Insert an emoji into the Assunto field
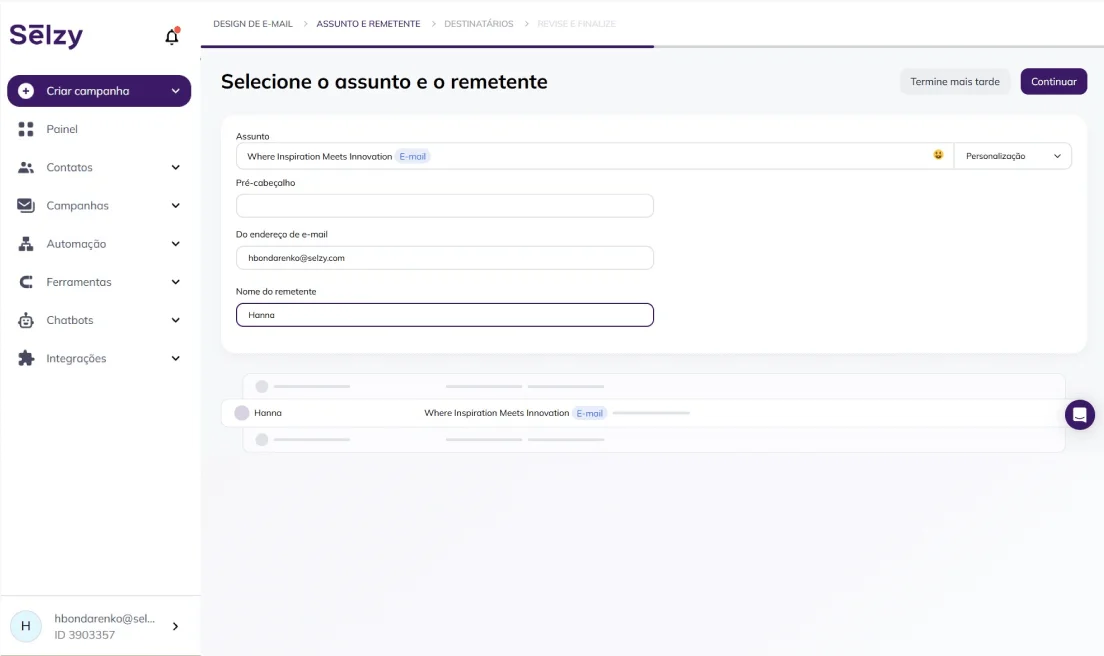This screenshot has height=656, width=1104. tap(937, 155)
